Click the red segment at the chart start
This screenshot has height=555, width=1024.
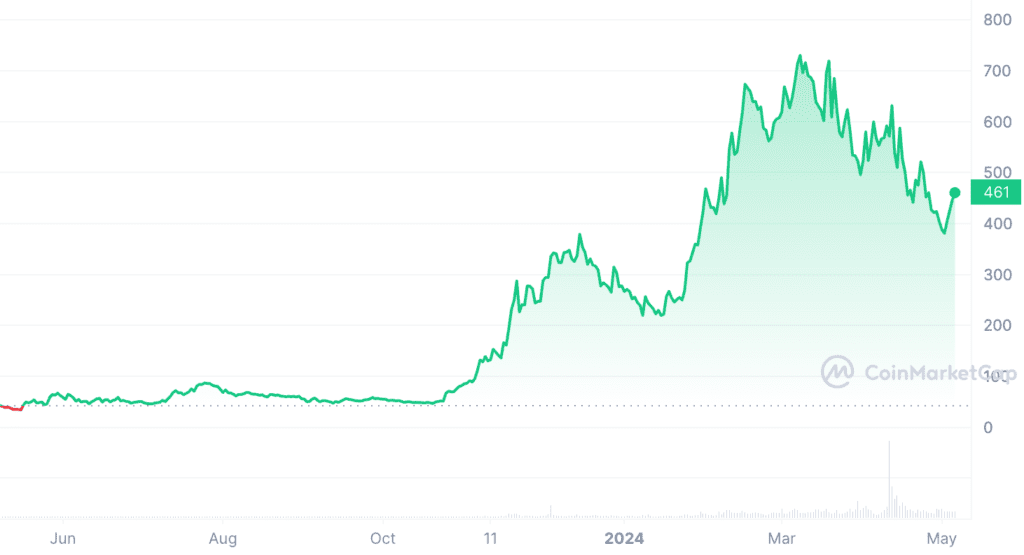point(12,408)
